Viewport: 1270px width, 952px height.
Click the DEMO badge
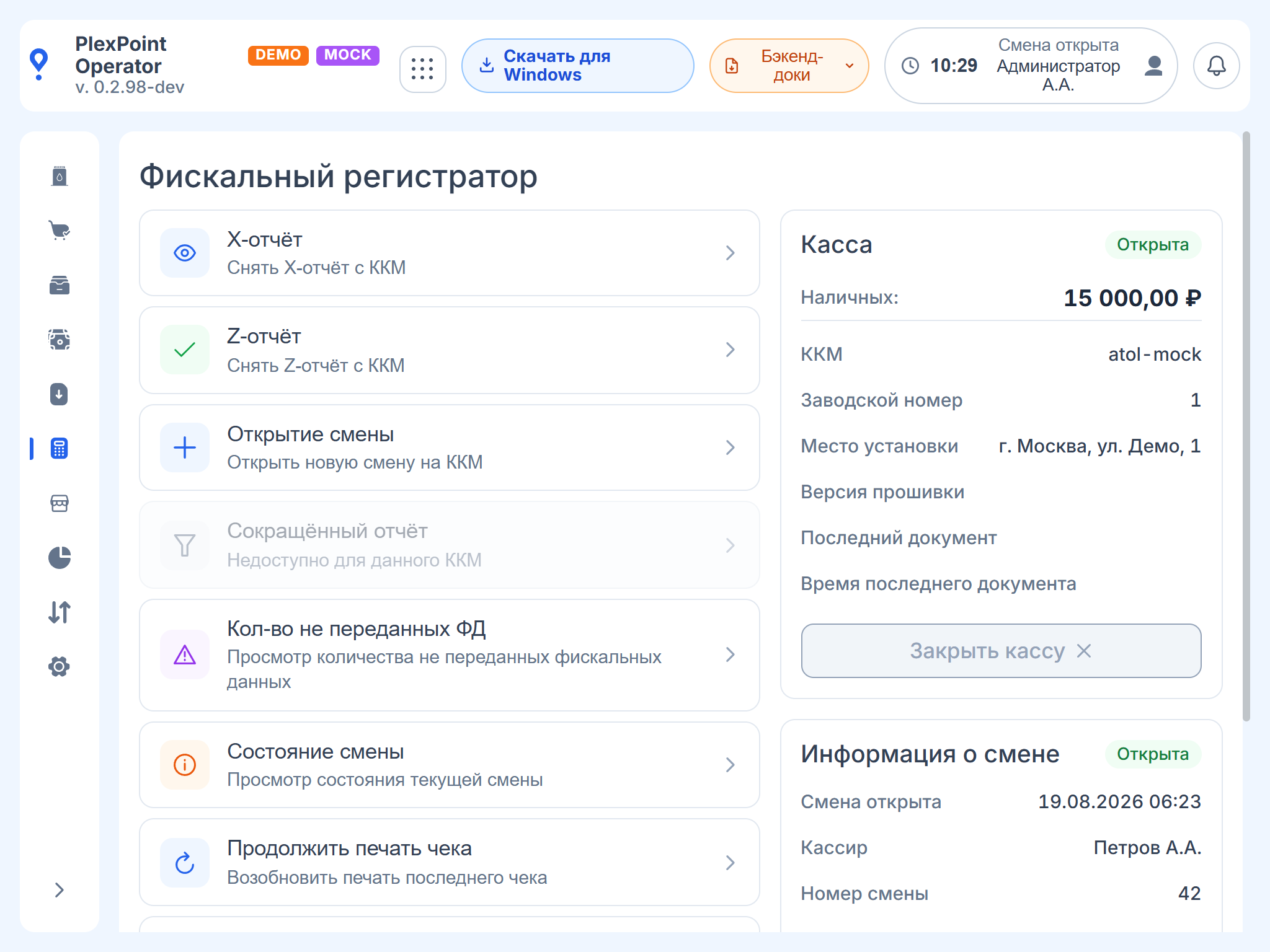[278, 55]
